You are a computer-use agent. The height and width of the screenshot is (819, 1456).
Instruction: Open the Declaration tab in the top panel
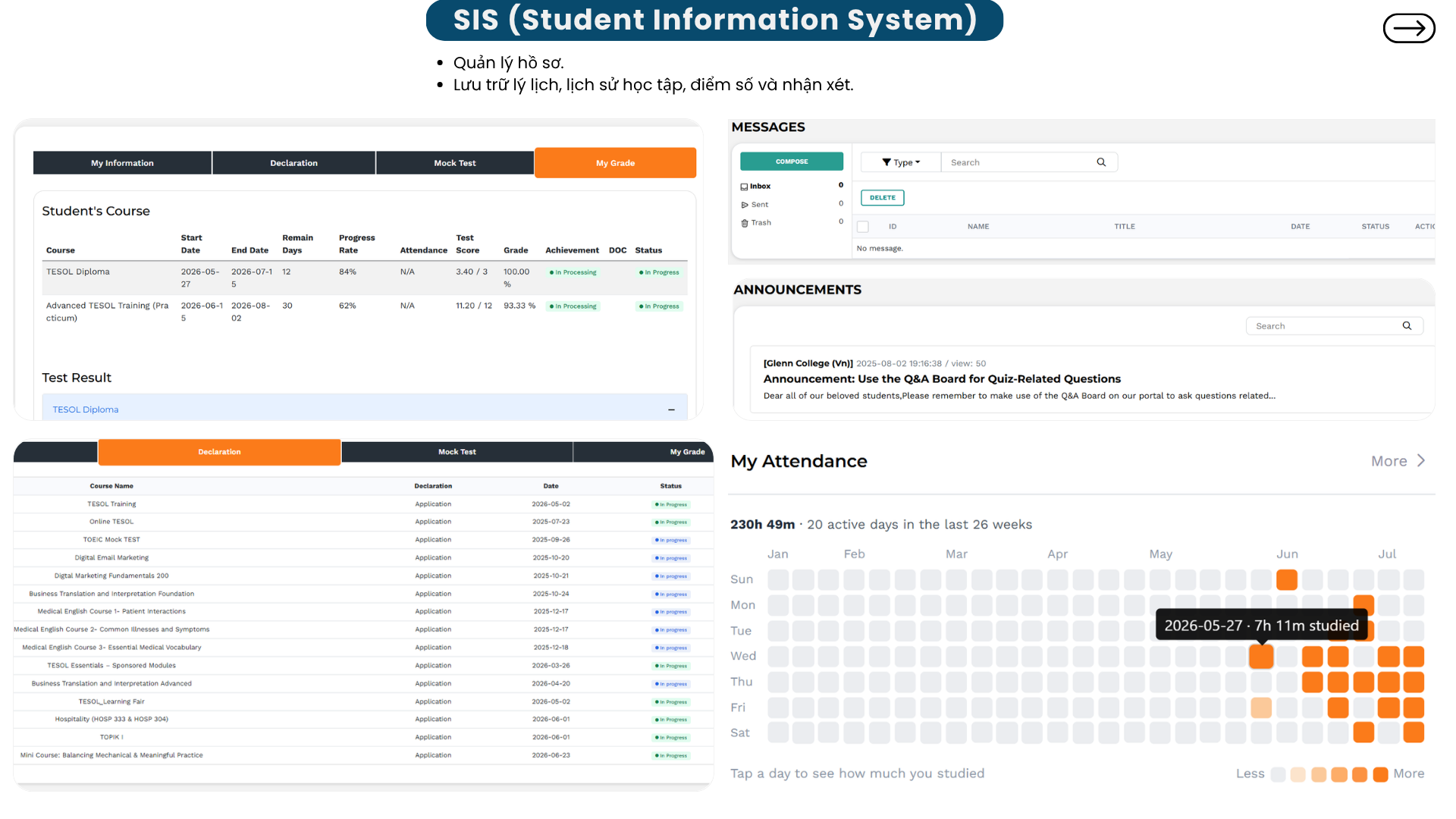click(293, 163)
